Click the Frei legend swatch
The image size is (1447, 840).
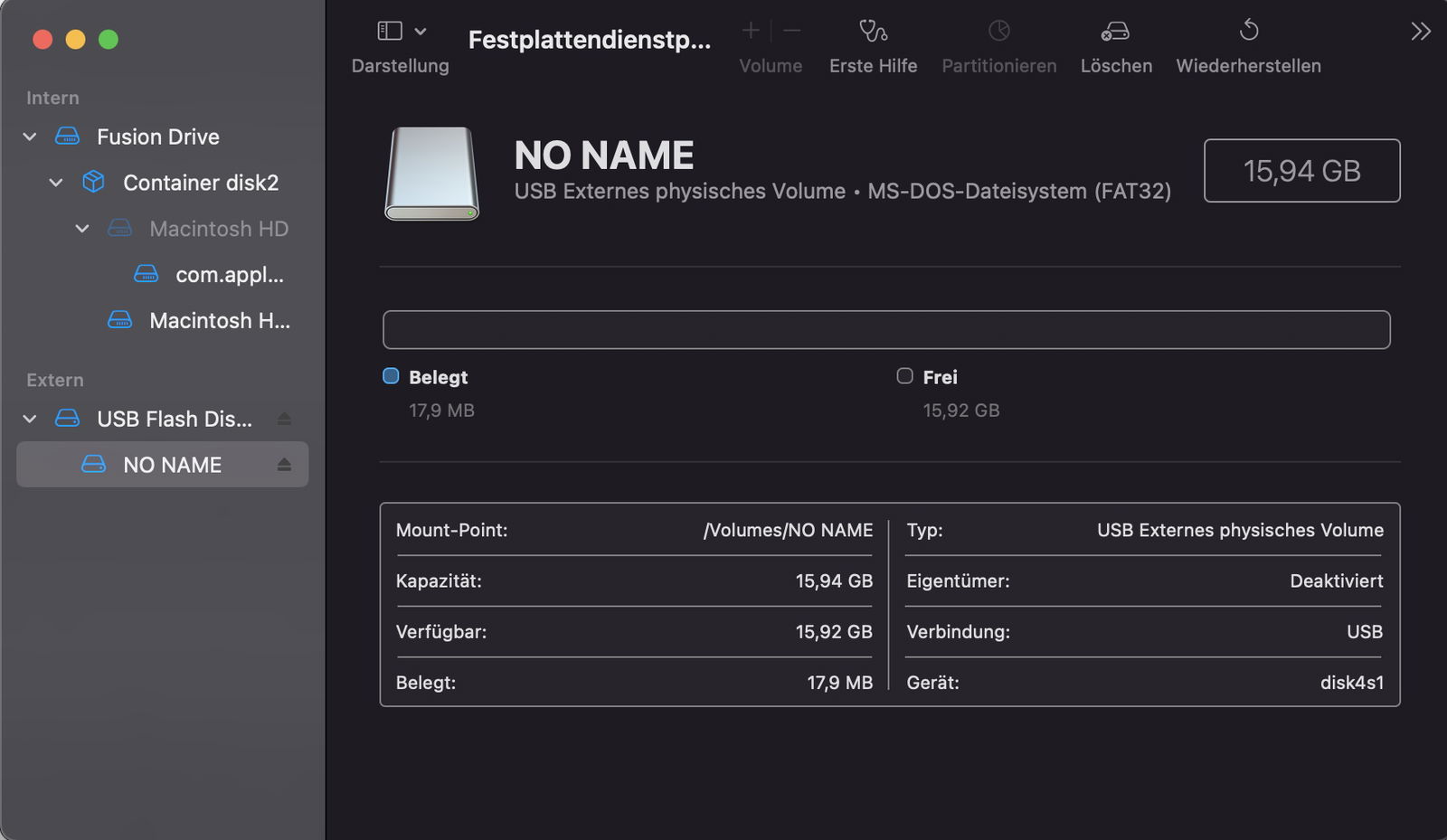pos(904,376)
